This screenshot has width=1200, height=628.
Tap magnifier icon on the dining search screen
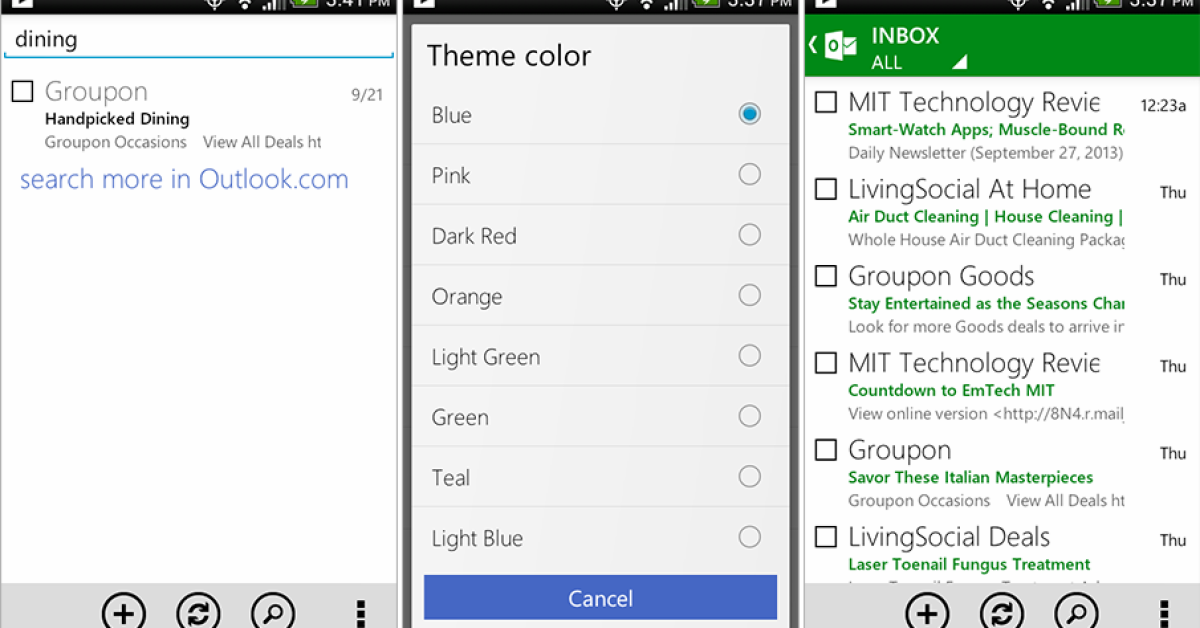point(272,611)
